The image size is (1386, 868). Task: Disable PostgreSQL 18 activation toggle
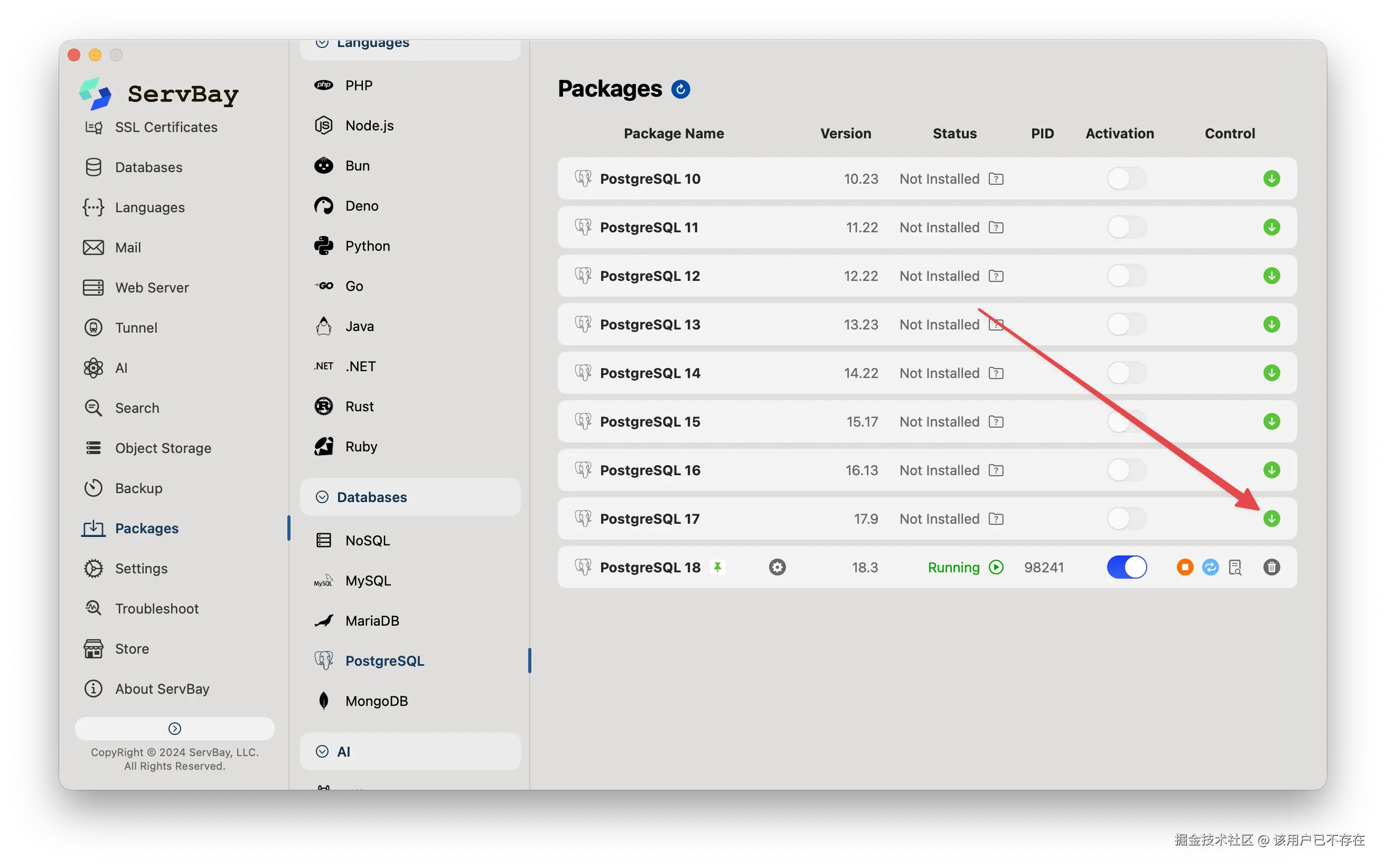click(1126, 567)
